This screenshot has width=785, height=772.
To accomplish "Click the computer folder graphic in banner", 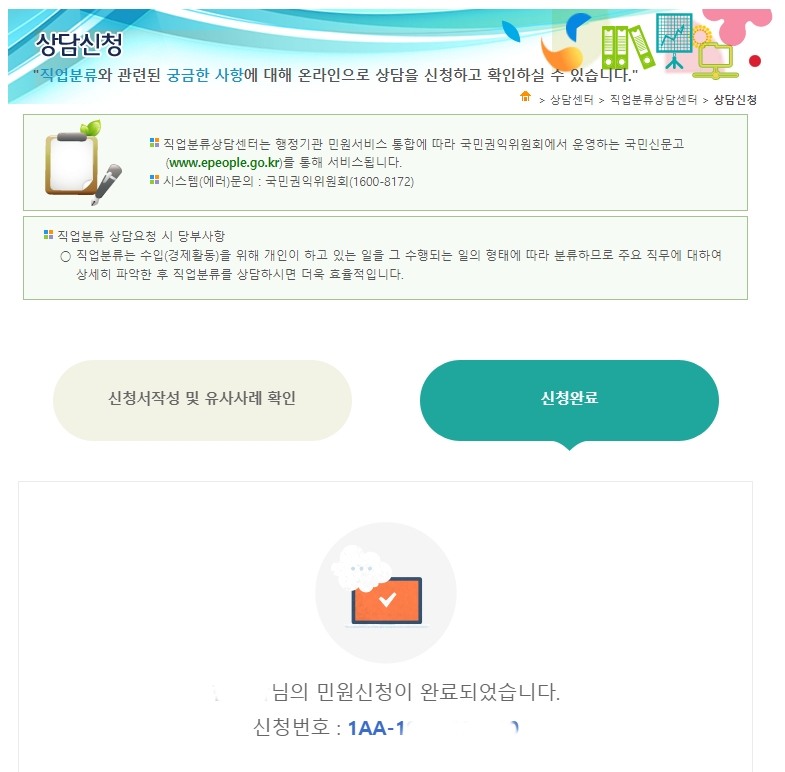I will tap(715, 60).
